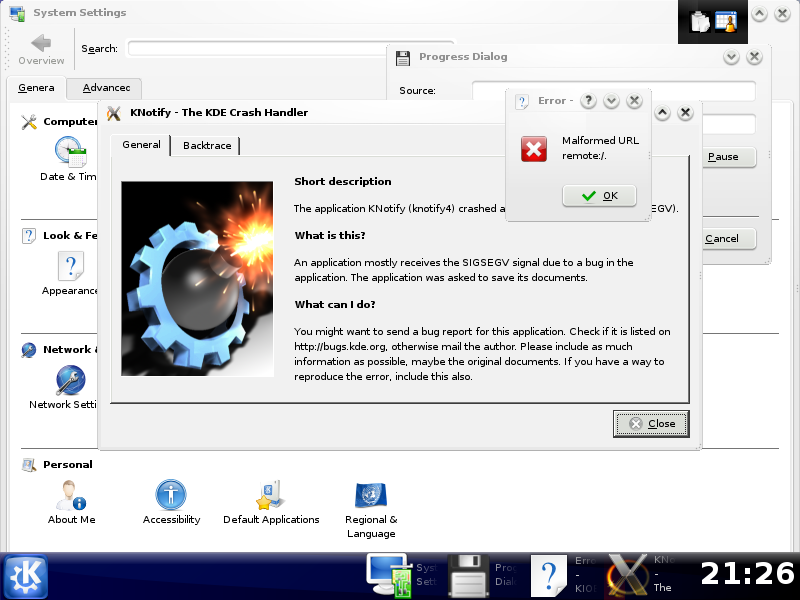Click the "Personal" section heading text
Viewport: 800px width, 600px height.
click(x=68, y=465)
